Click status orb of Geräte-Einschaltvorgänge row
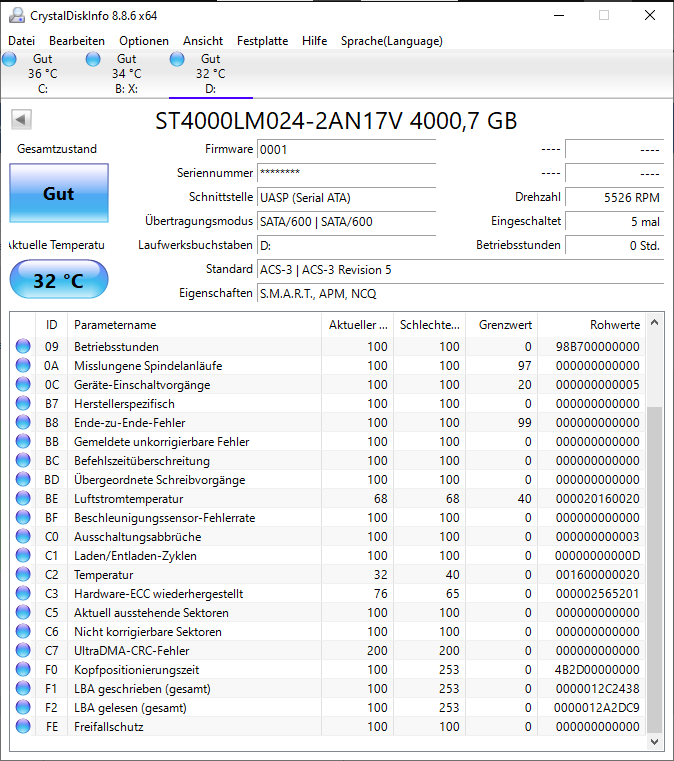Screen dimensions: 674x761 pyautogui.click(x=23, y=384)
